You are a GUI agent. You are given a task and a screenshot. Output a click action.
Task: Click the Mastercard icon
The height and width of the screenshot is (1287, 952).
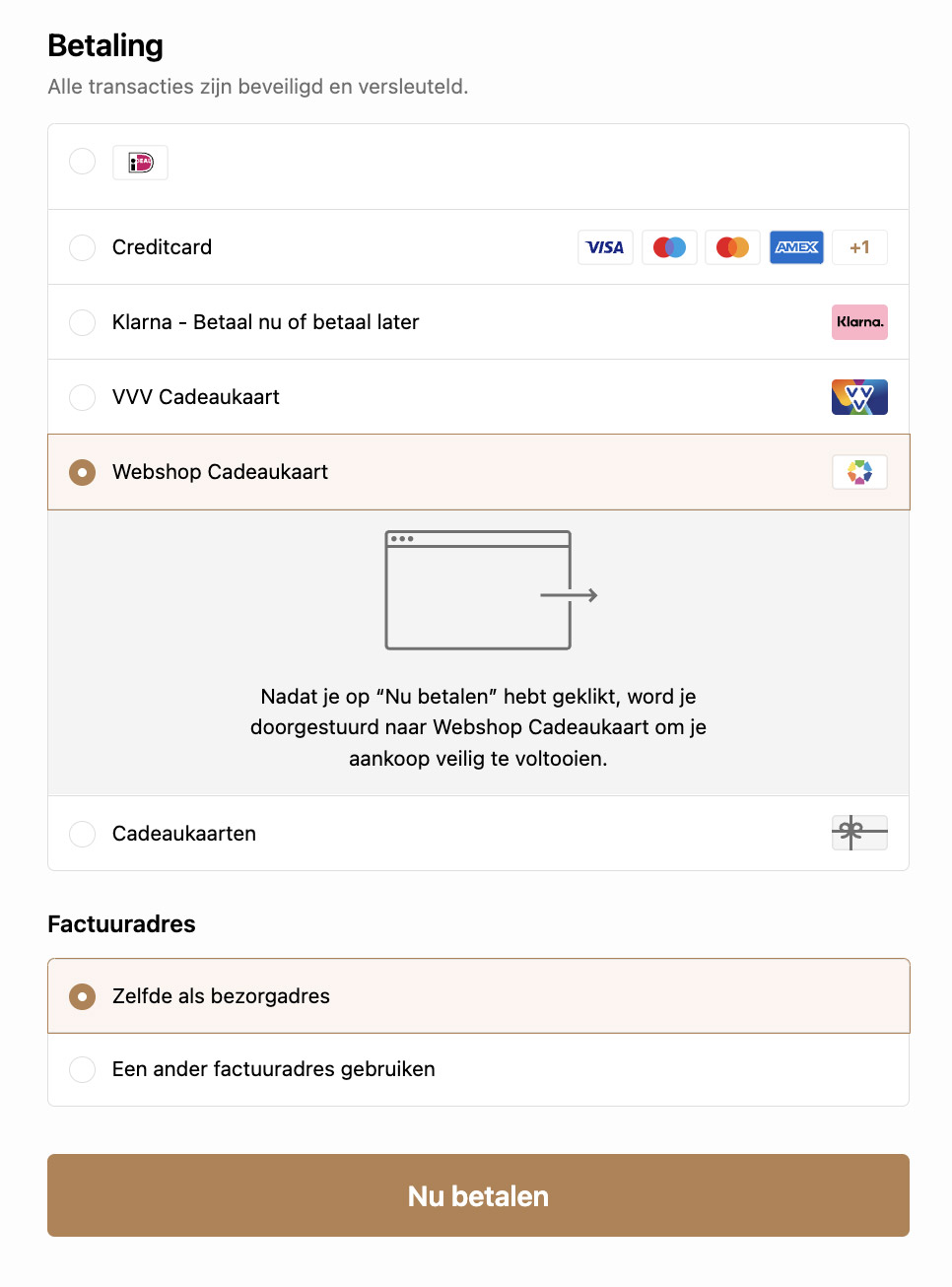pyautogui.click(x=732, y=247)
